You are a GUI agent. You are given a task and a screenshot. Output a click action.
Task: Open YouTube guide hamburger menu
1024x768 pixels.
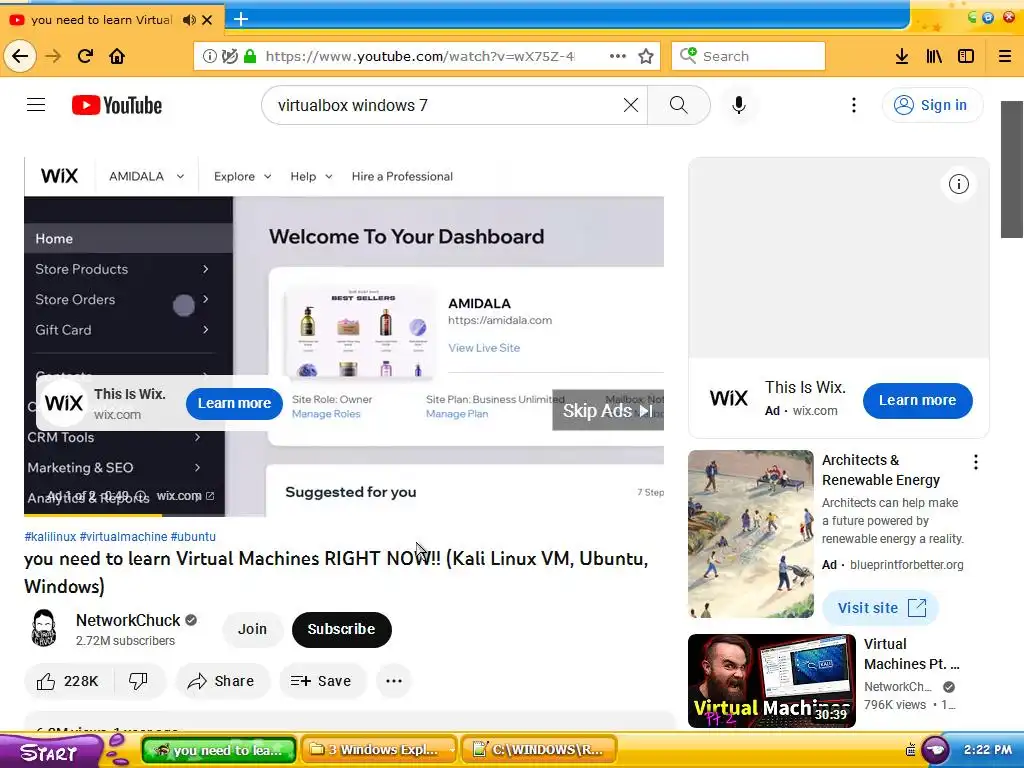point(36,104)
